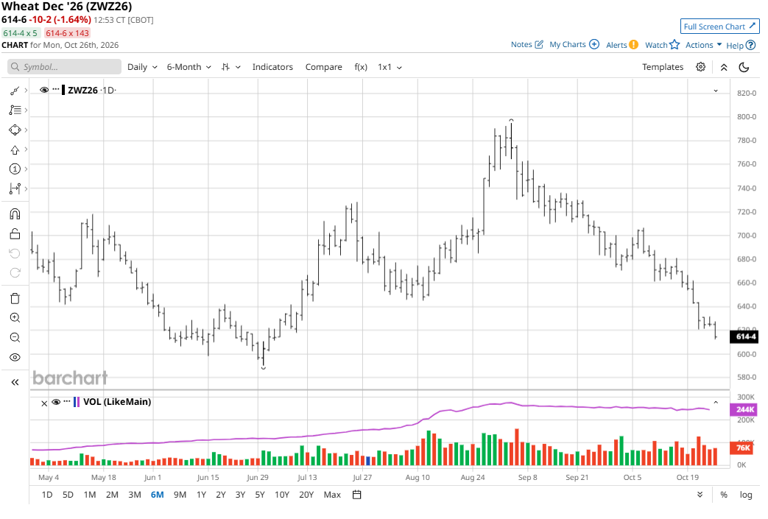
Task: Delete drawings with trash icon
Action: click(15, 298)
